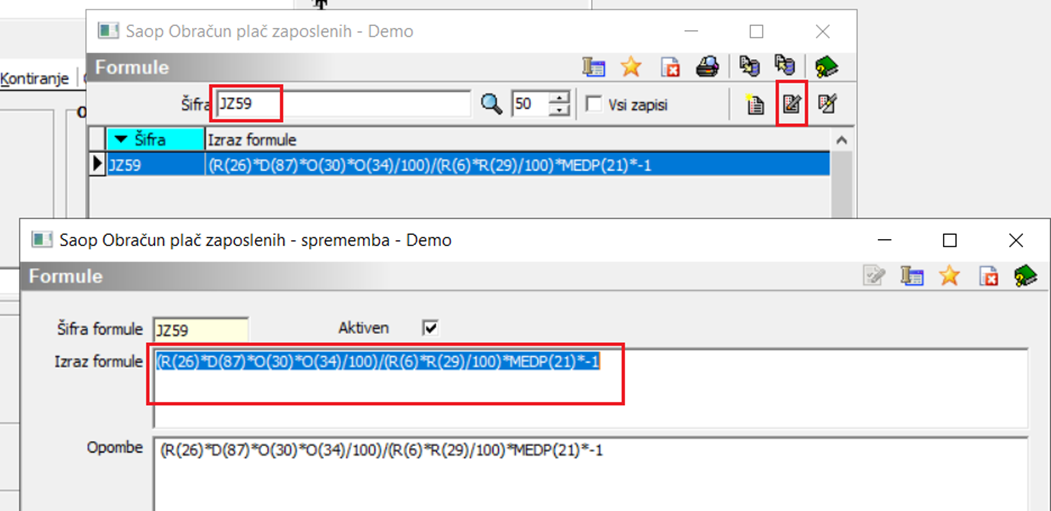Click the Izraz formule column header

click(519, 139)
